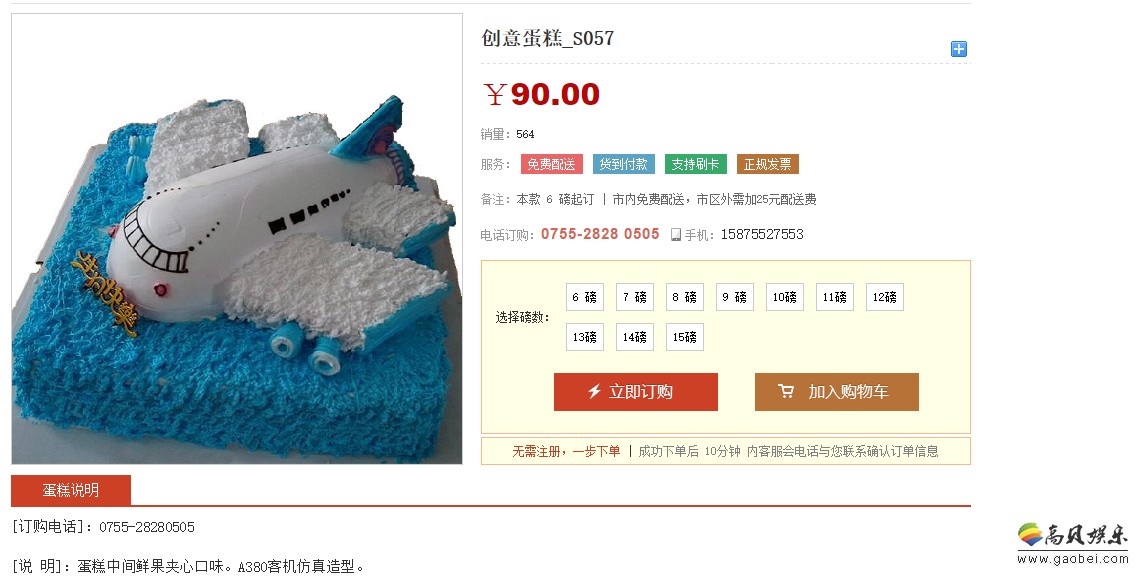Open the 蛋糕说明 tab
This screenshot has width=1144, height=582.
click(71, 490)
